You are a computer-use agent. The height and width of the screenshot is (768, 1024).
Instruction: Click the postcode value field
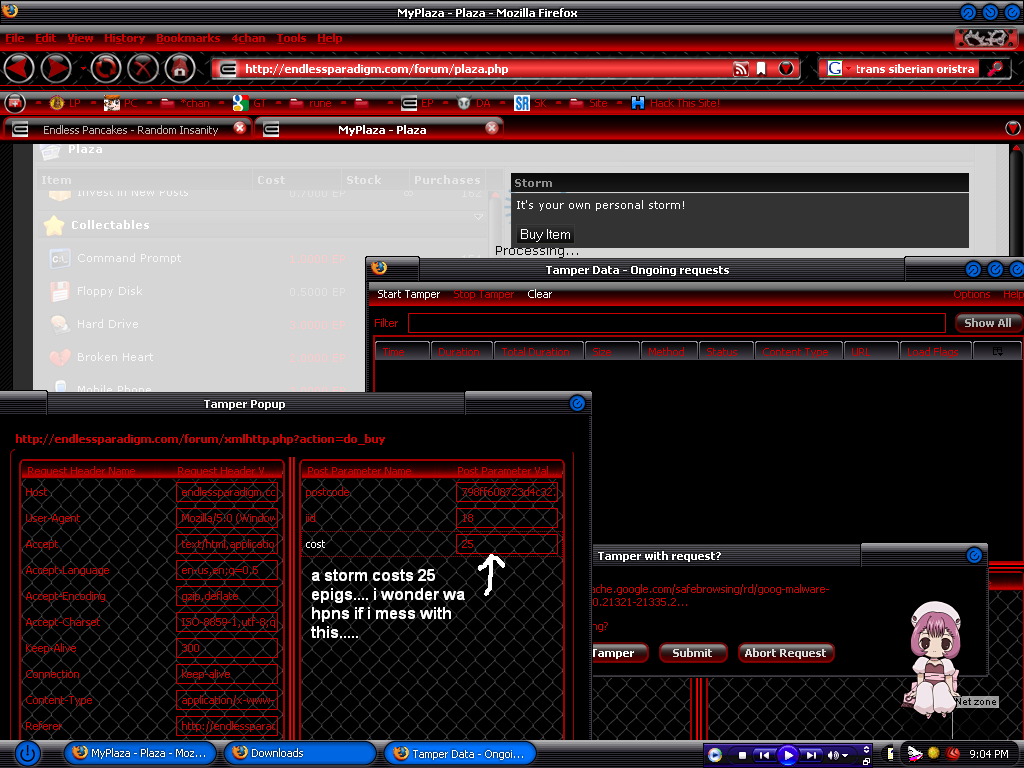coord(507,492)
